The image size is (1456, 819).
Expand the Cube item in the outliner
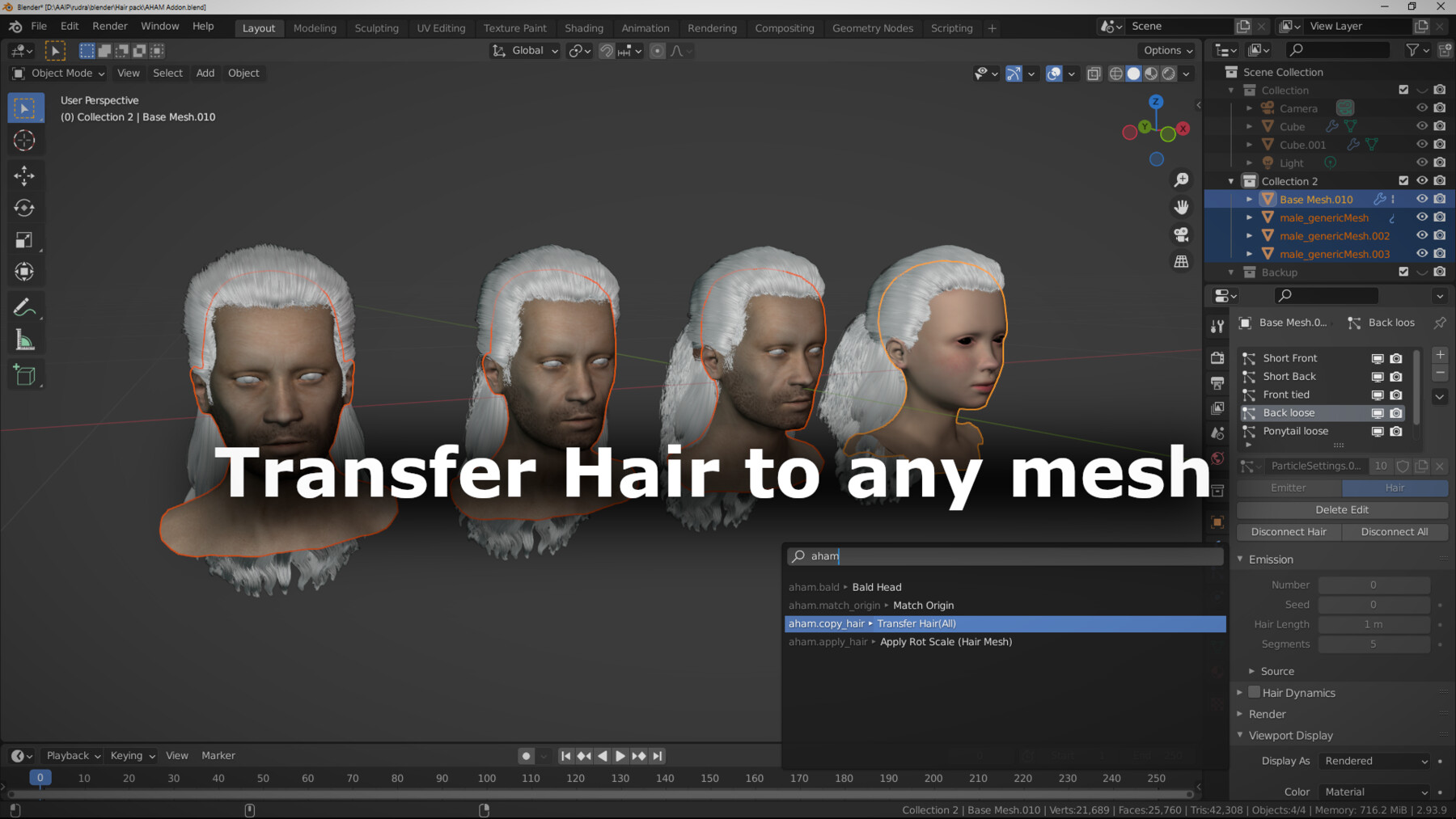1249,126
